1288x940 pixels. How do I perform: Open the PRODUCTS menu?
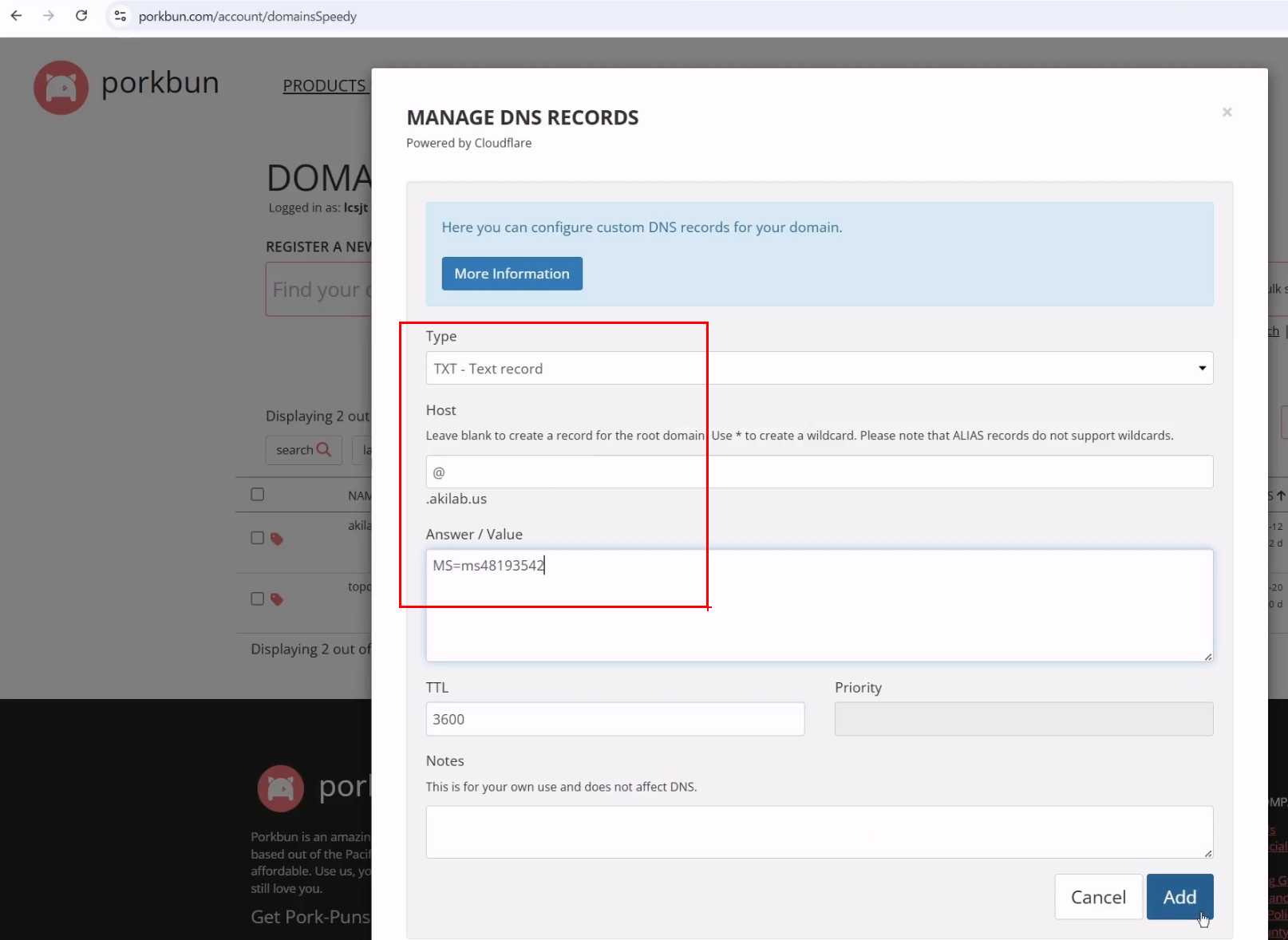[x=324, y=85]
